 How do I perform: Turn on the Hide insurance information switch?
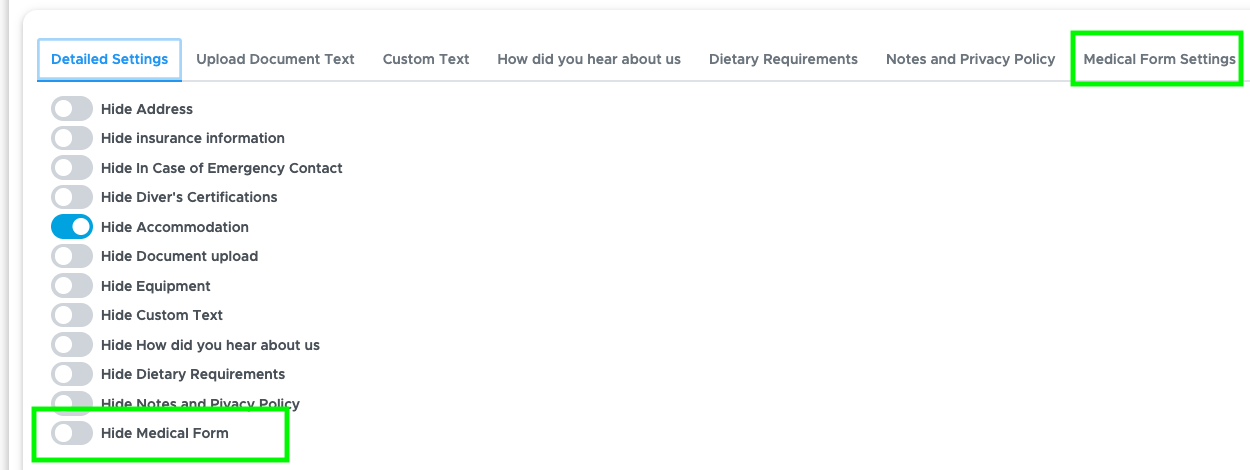[72, 138]
